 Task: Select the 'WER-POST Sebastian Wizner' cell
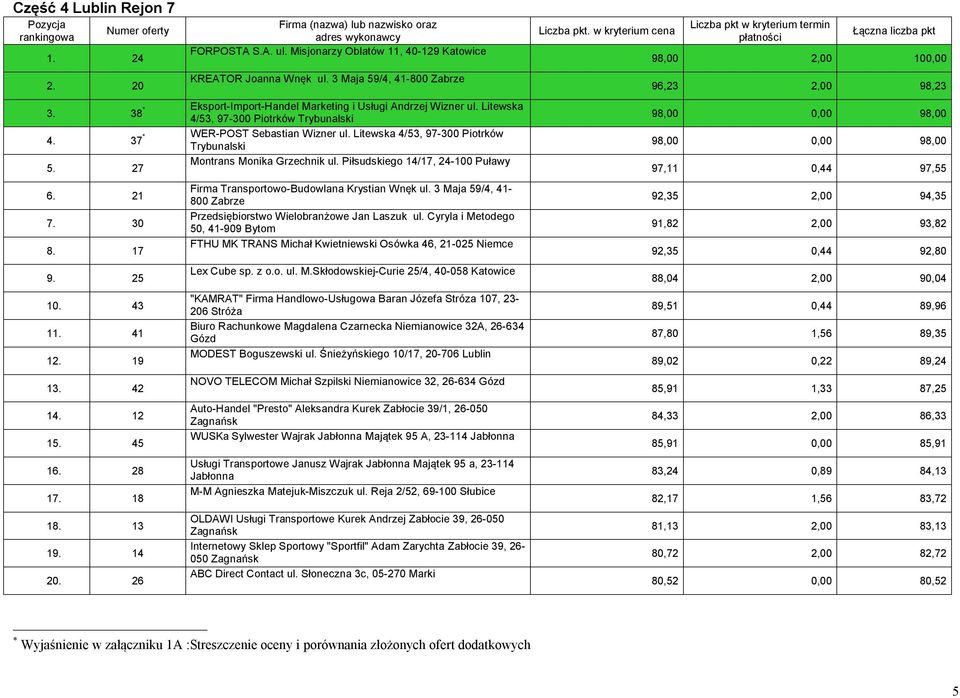(x=358, y=141)
